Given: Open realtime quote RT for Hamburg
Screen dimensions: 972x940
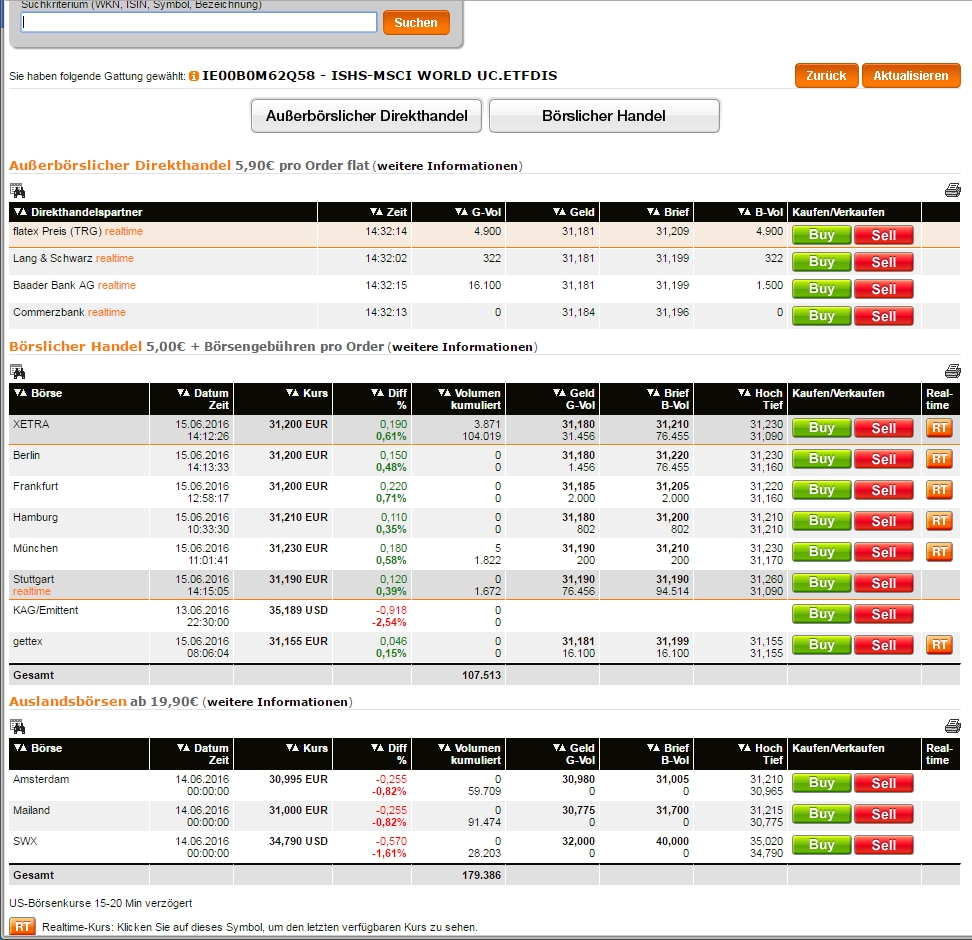Looking at the screenshot, I should point(939,521).
